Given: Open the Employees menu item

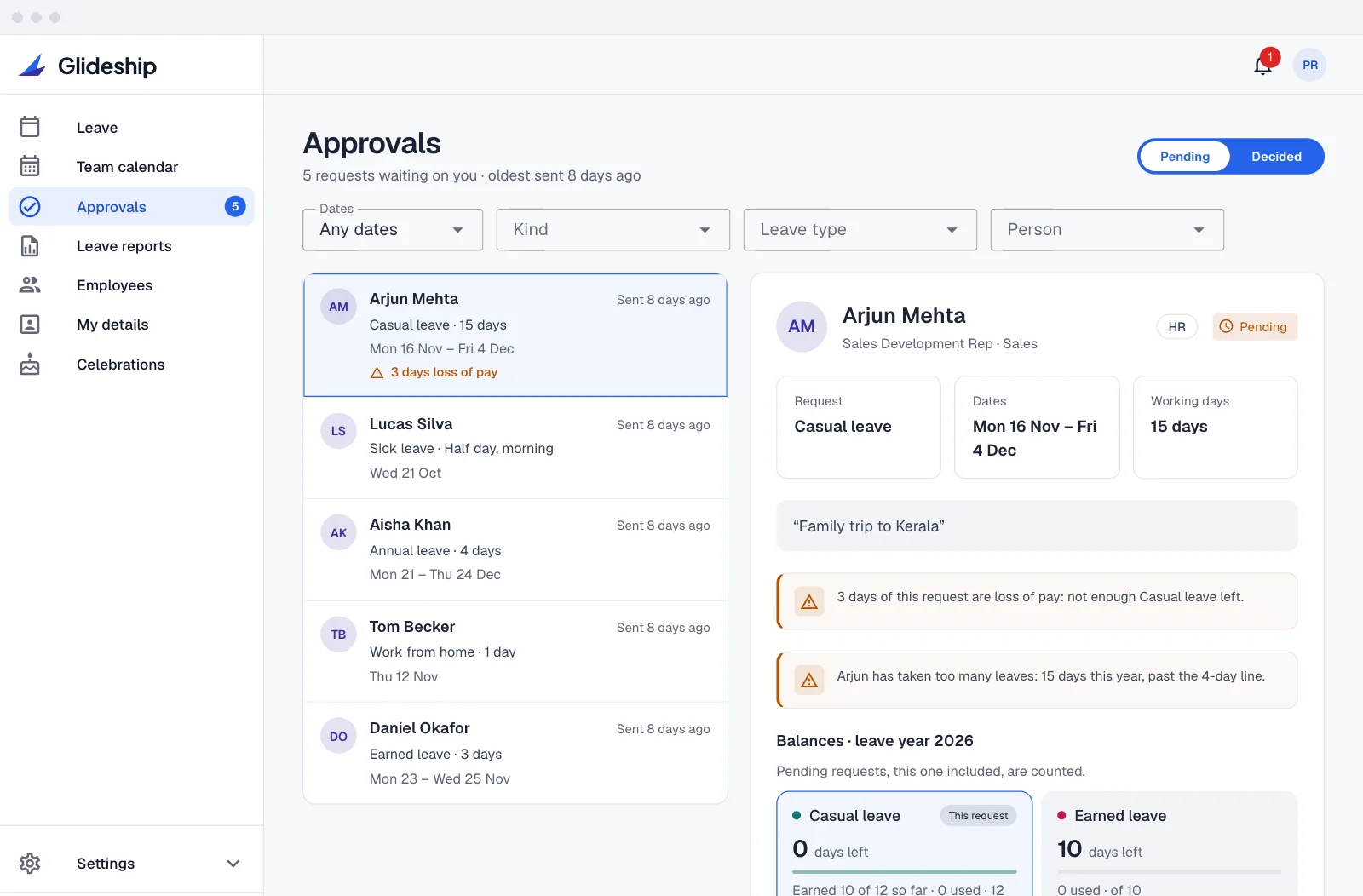Looking at the screenshot, I should pyautogui.click(x=131, y=285).
